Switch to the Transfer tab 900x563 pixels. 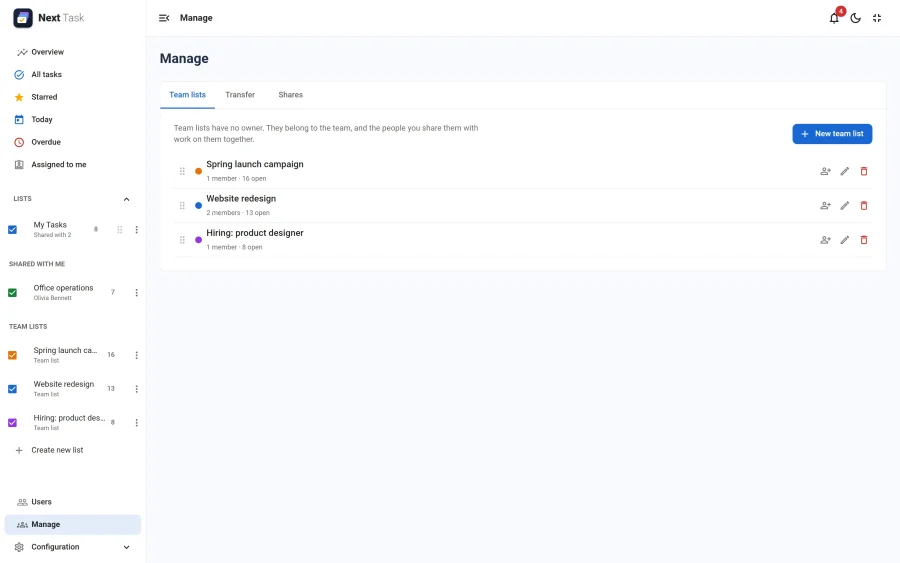coord(240,95)
